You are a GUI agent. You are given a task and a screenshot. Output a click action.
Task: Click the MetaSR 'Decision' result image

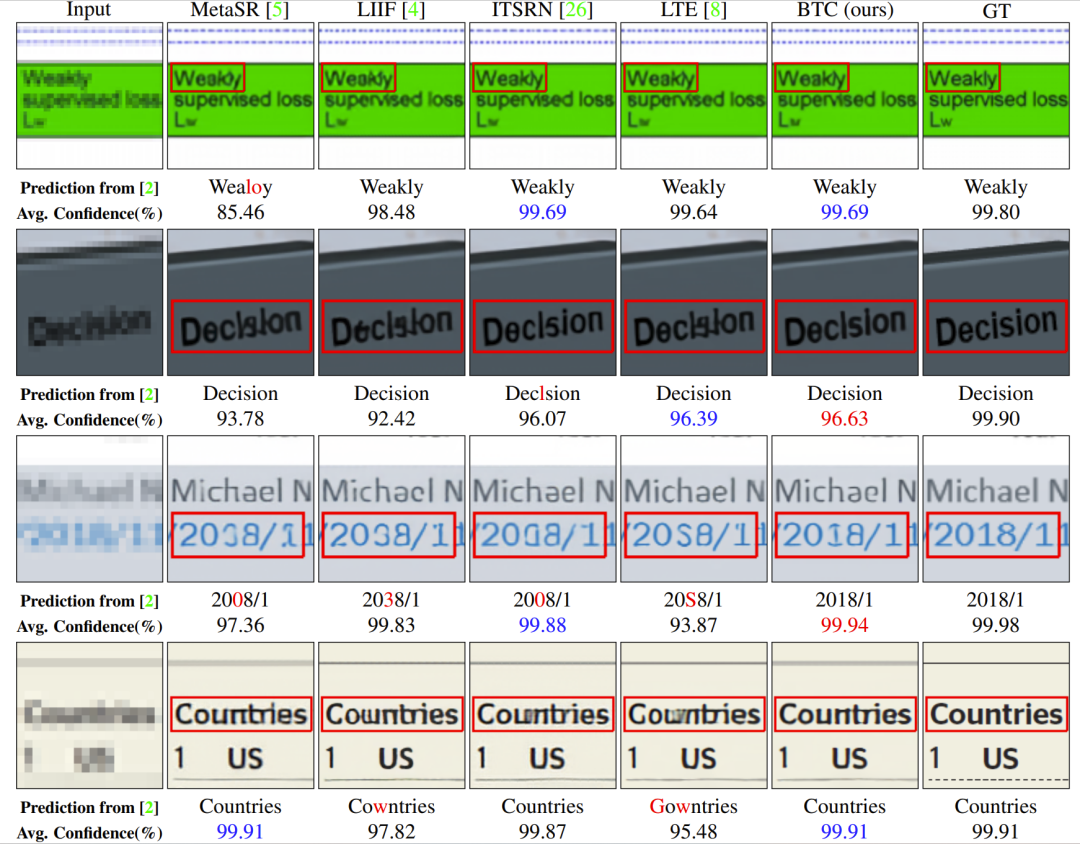[241, 302]
